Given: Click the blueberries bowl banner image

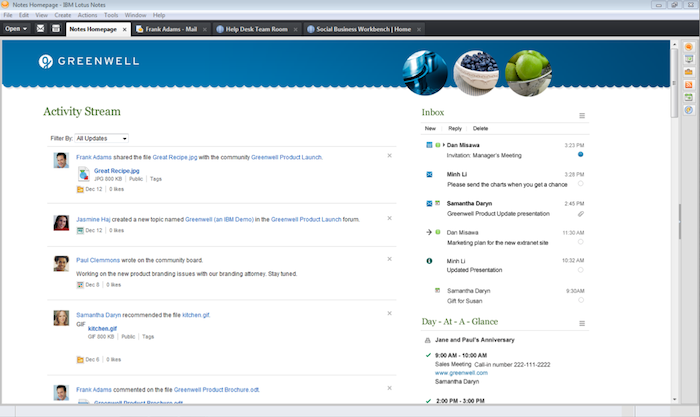Looking at the screenshot, I should click(476, 73).
